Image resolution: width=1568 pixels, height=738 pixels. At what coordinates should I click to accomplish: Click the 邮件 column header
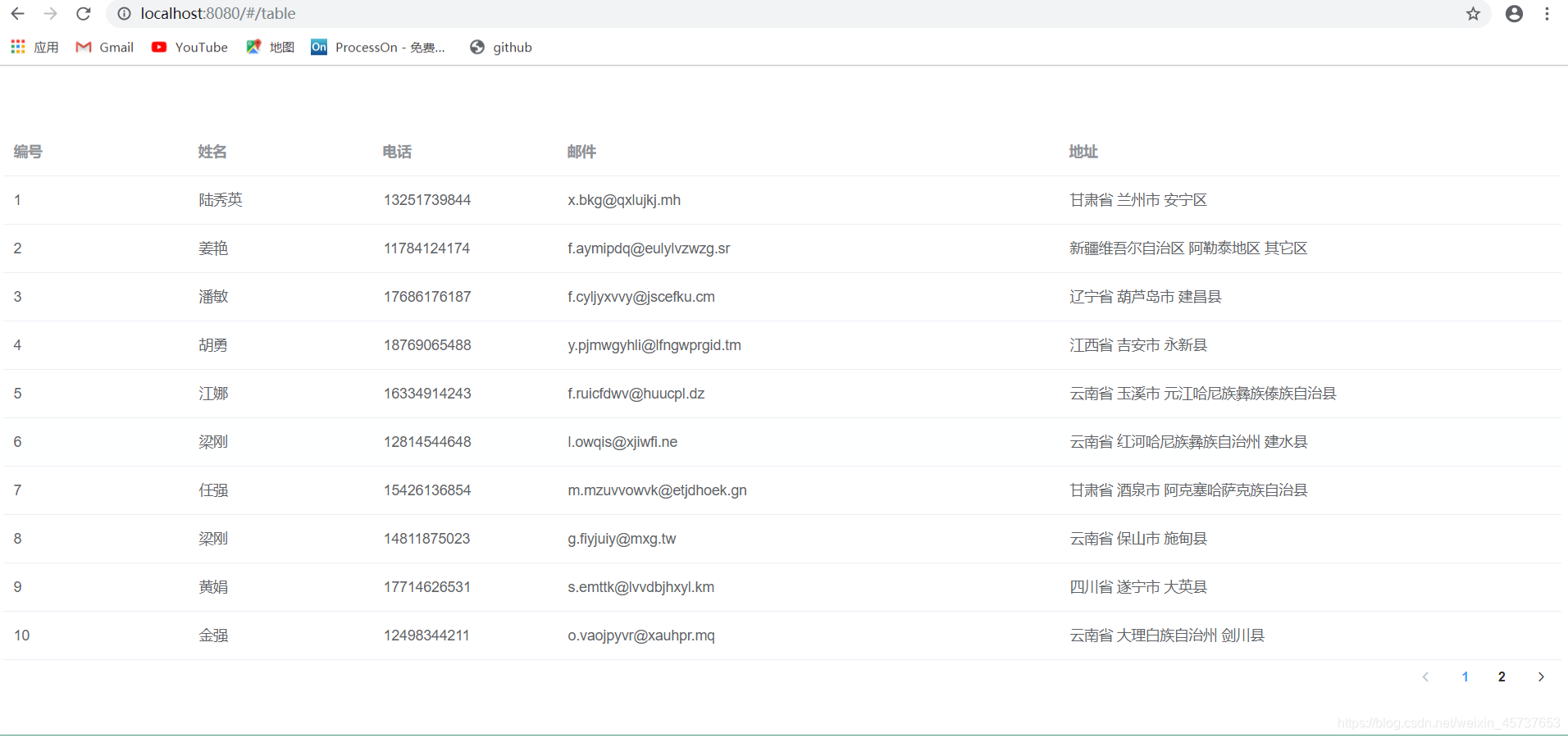581,152
